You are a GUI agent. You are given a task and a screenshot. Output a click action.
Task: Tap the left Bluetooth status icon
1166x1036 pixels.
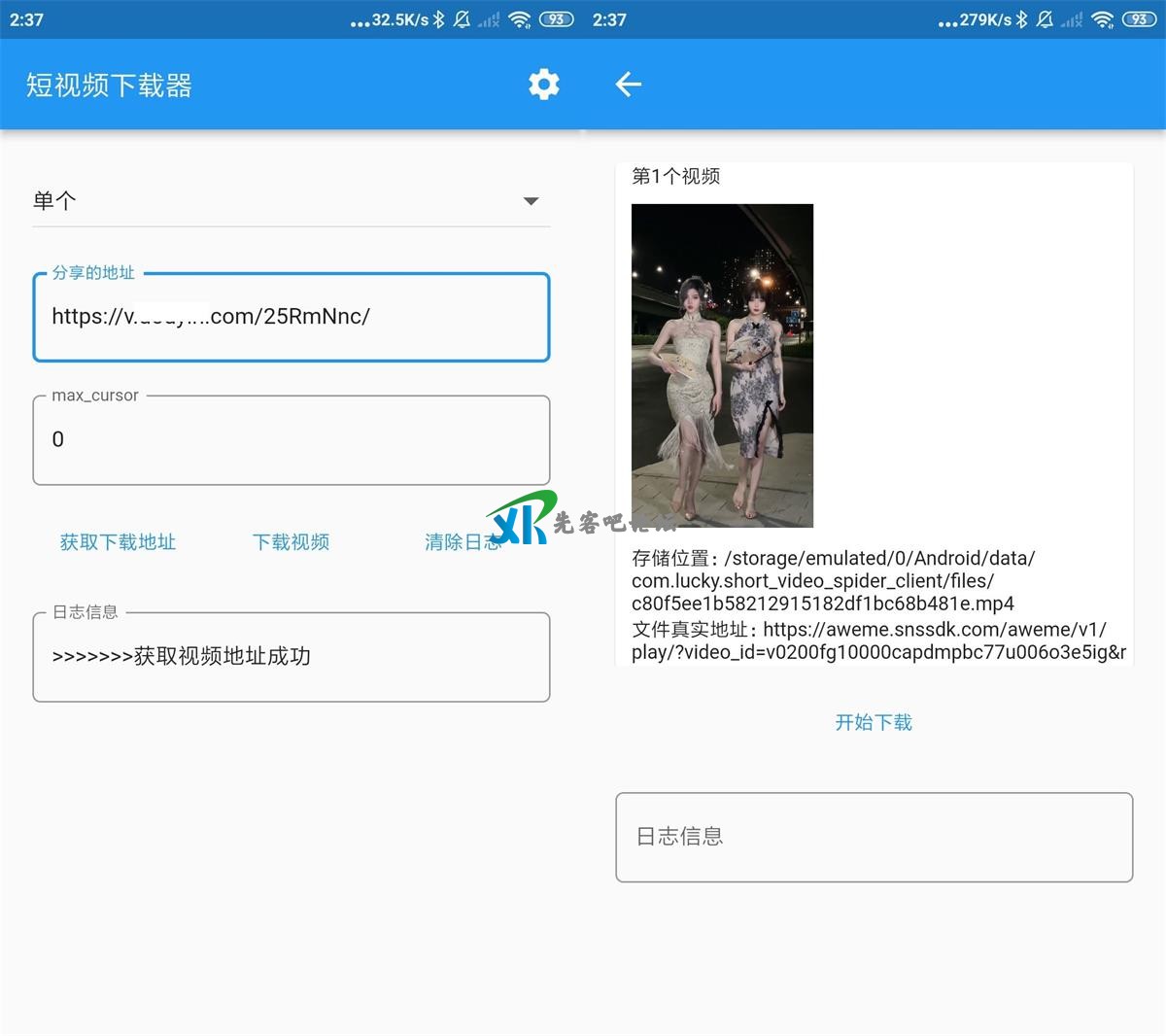439,19
